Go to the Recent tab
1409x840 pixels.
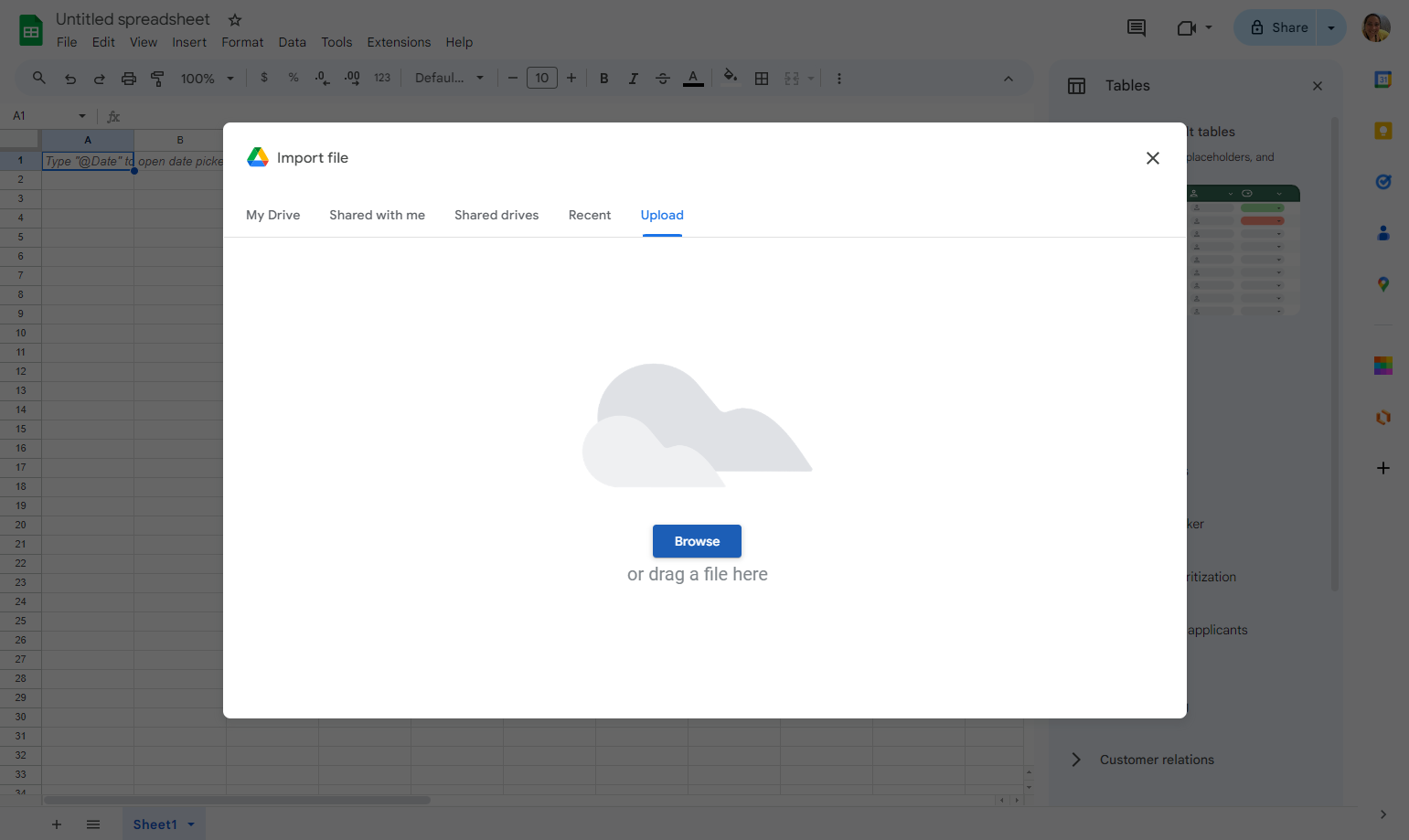click(590, 215)
